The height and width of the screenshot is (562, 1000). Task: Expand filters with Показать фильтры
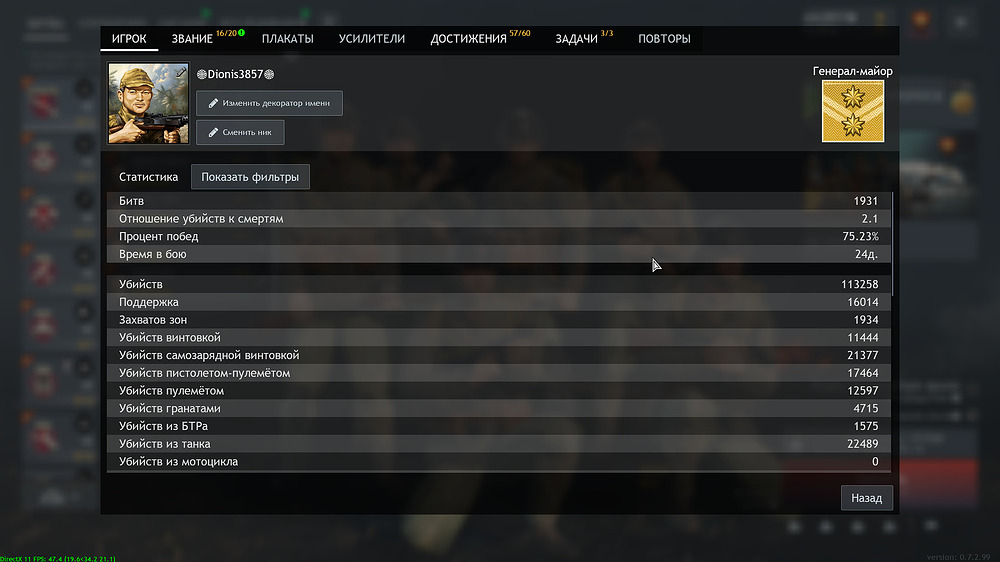(x=250, y=177)
